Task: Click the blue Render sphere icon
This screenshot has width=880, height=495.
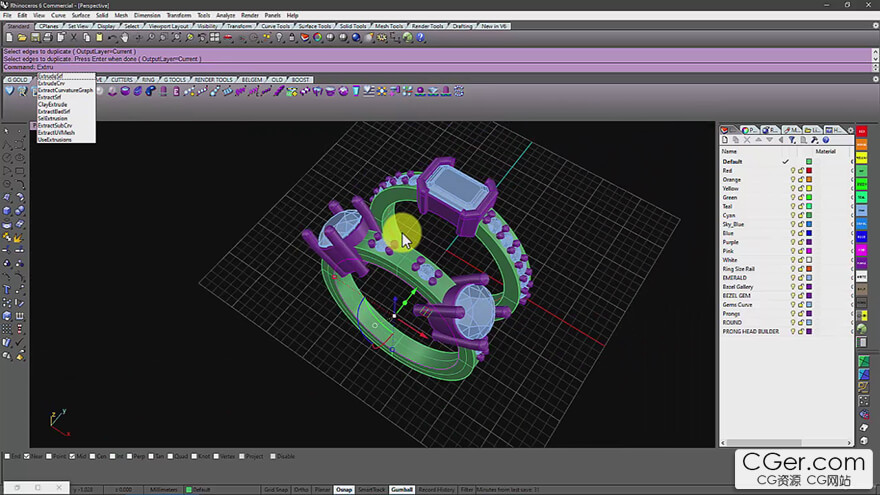Action: [x=356, y=38]
